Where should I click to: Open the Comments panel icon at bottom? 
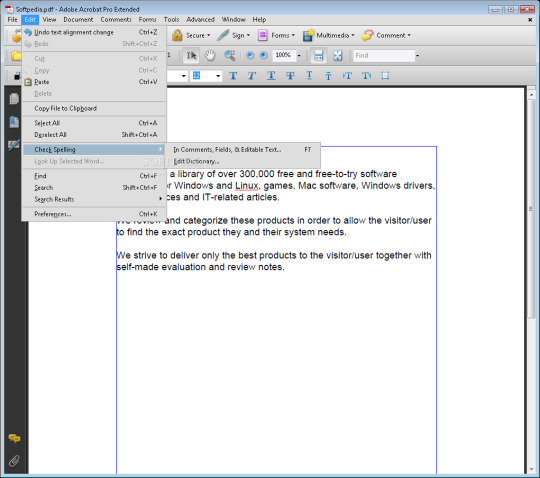pyautogui.click(x=14, y=438)
